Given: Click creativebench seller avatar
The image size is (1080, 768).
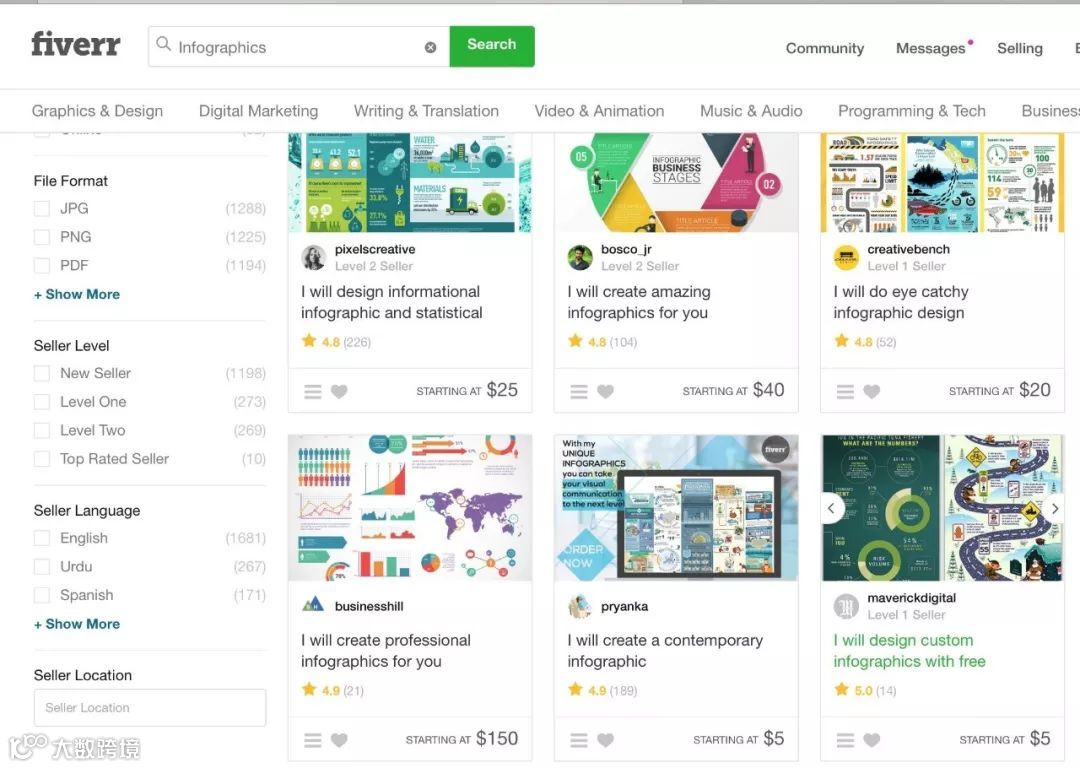Looking at the screenshot, I should (846, 258).
